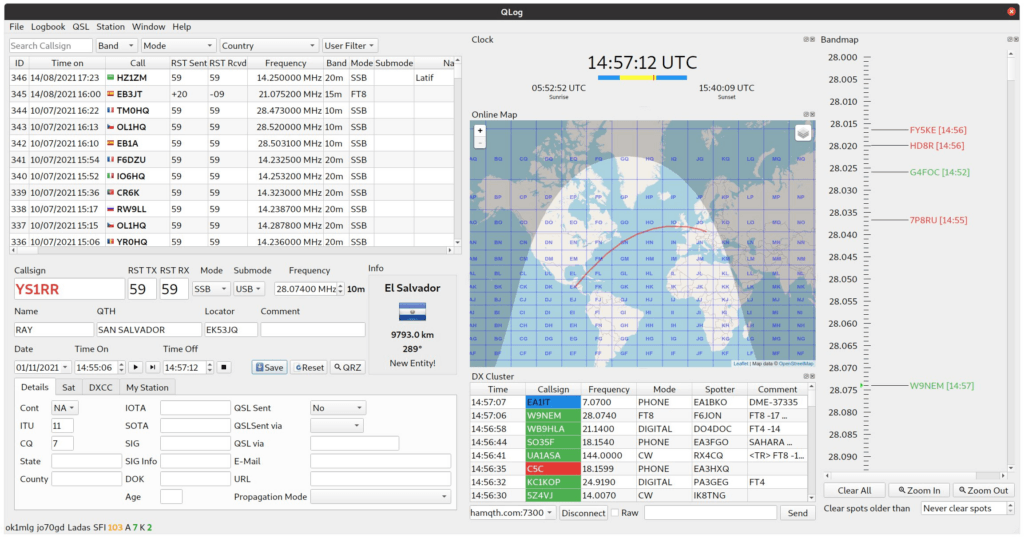This screenshot has width=1024, height=538.
Task: Disconnect from the DX cluster
Action: 583,513
